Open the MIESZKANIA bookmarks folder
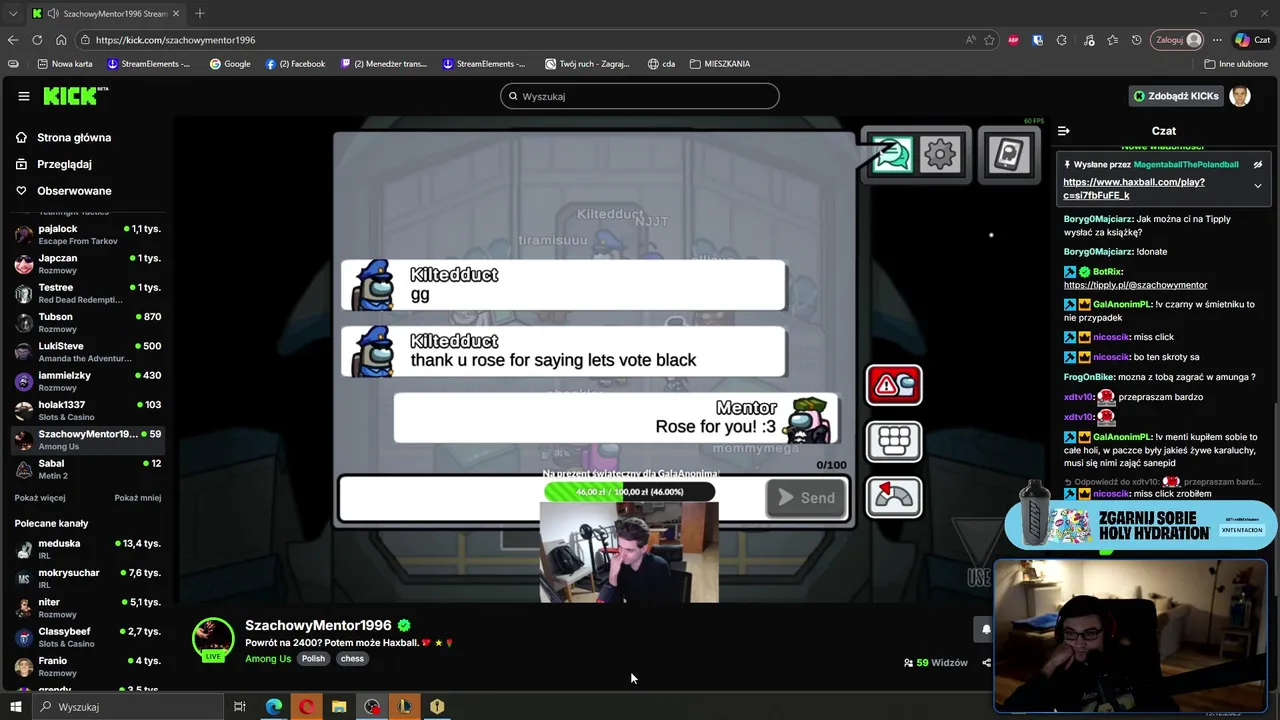1280x720 pixels. tap(720, 64)
